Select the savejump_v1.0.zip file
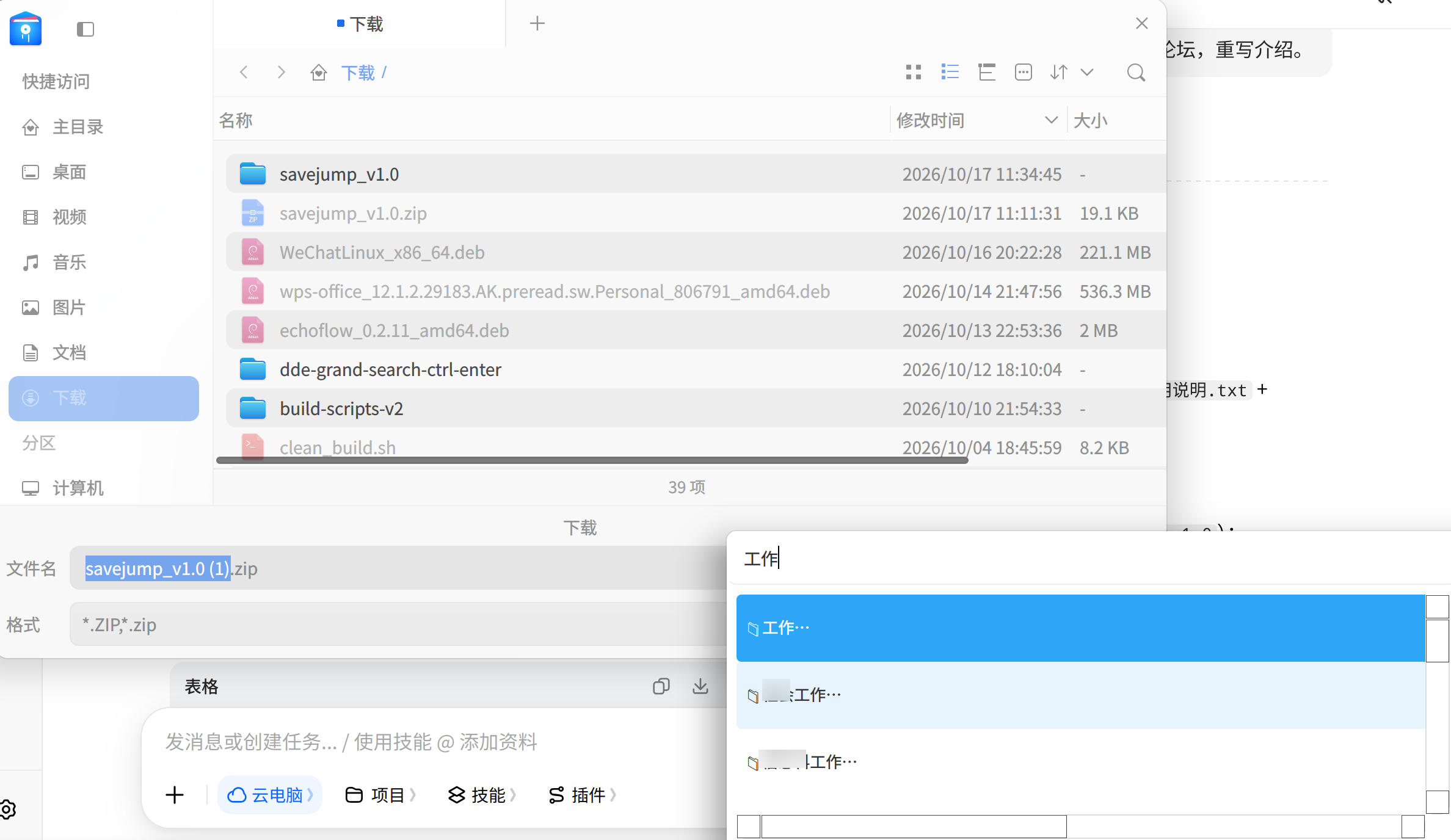The width and height of the screenshot is (1451, 840). coord(696,213)
